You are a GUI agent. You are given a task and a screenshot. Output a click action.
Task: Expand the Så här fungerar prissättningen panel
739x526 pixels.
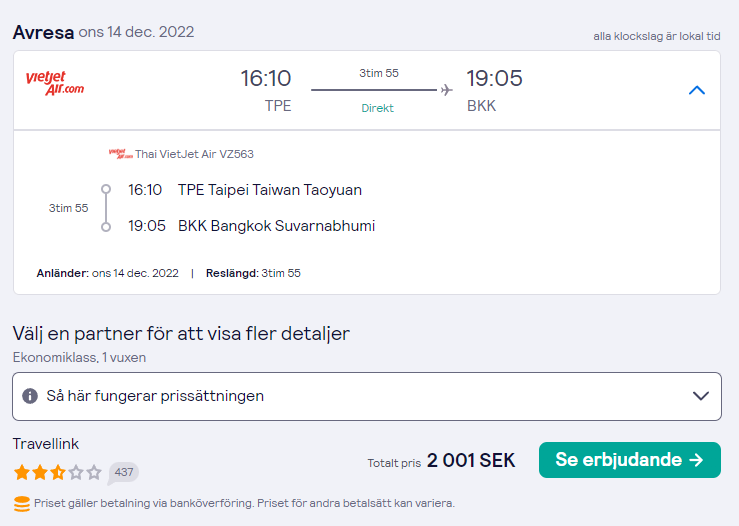pos(155,396)
